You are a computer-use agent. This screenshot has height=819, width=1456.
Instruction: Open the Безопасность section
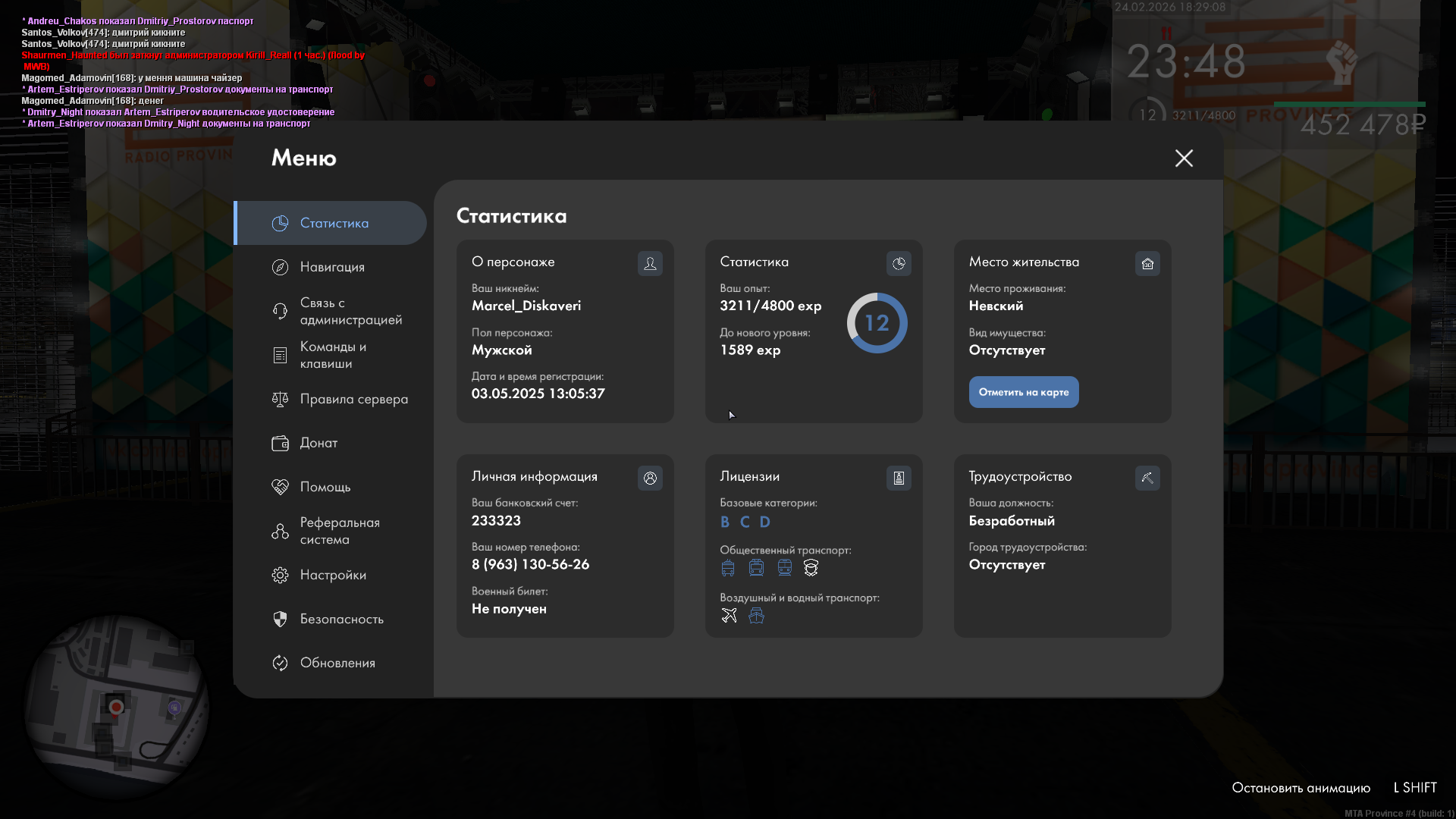341,619
